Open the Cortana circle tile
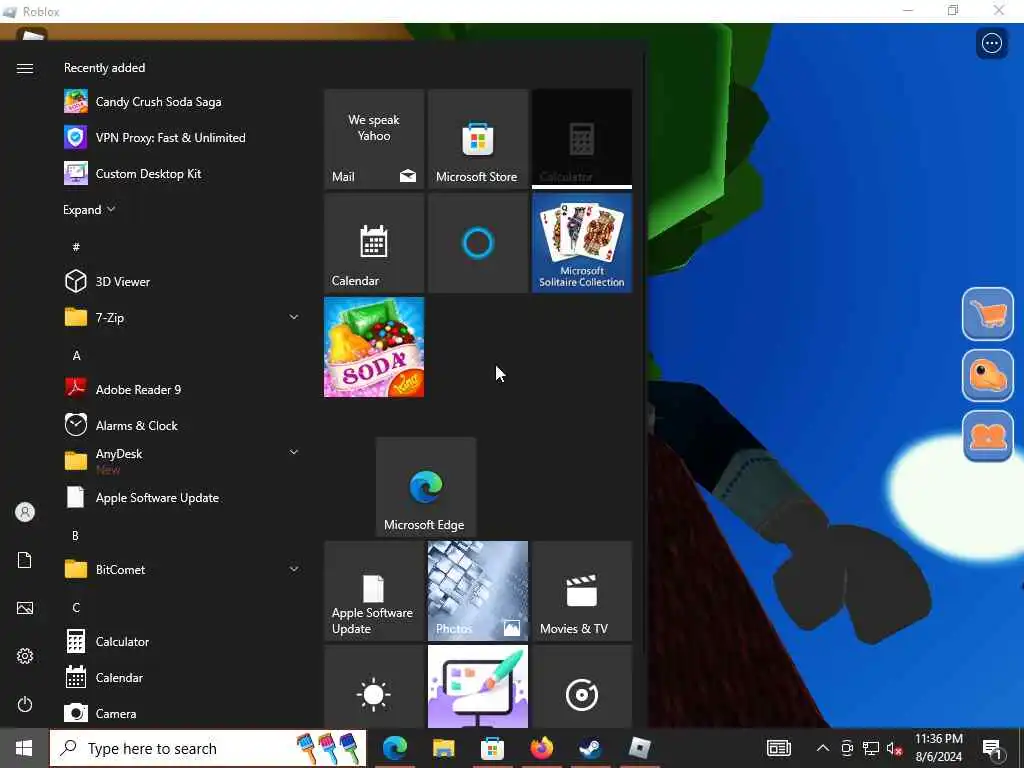Screen dimensions: 1024x768 coord(478,243)
